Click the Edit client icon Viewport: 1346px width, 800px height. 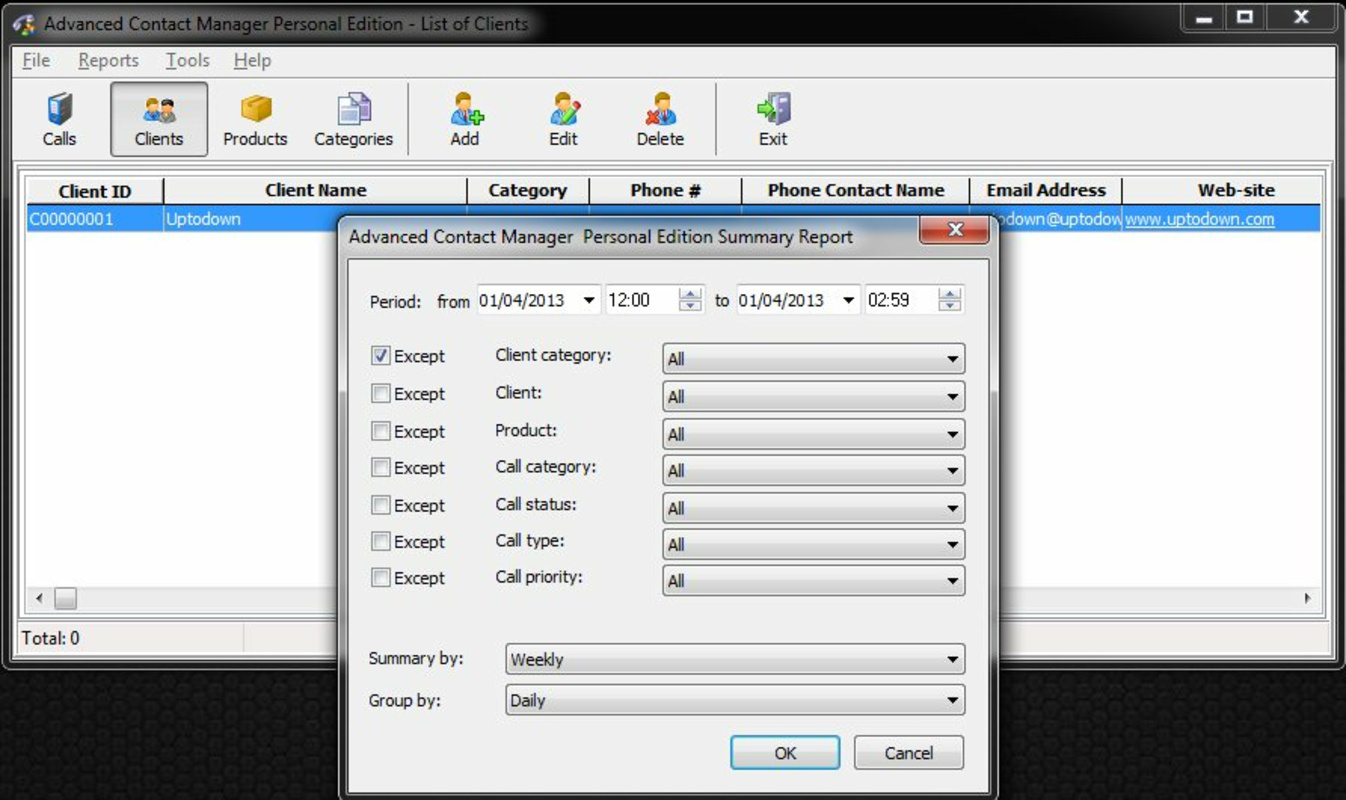563,119
